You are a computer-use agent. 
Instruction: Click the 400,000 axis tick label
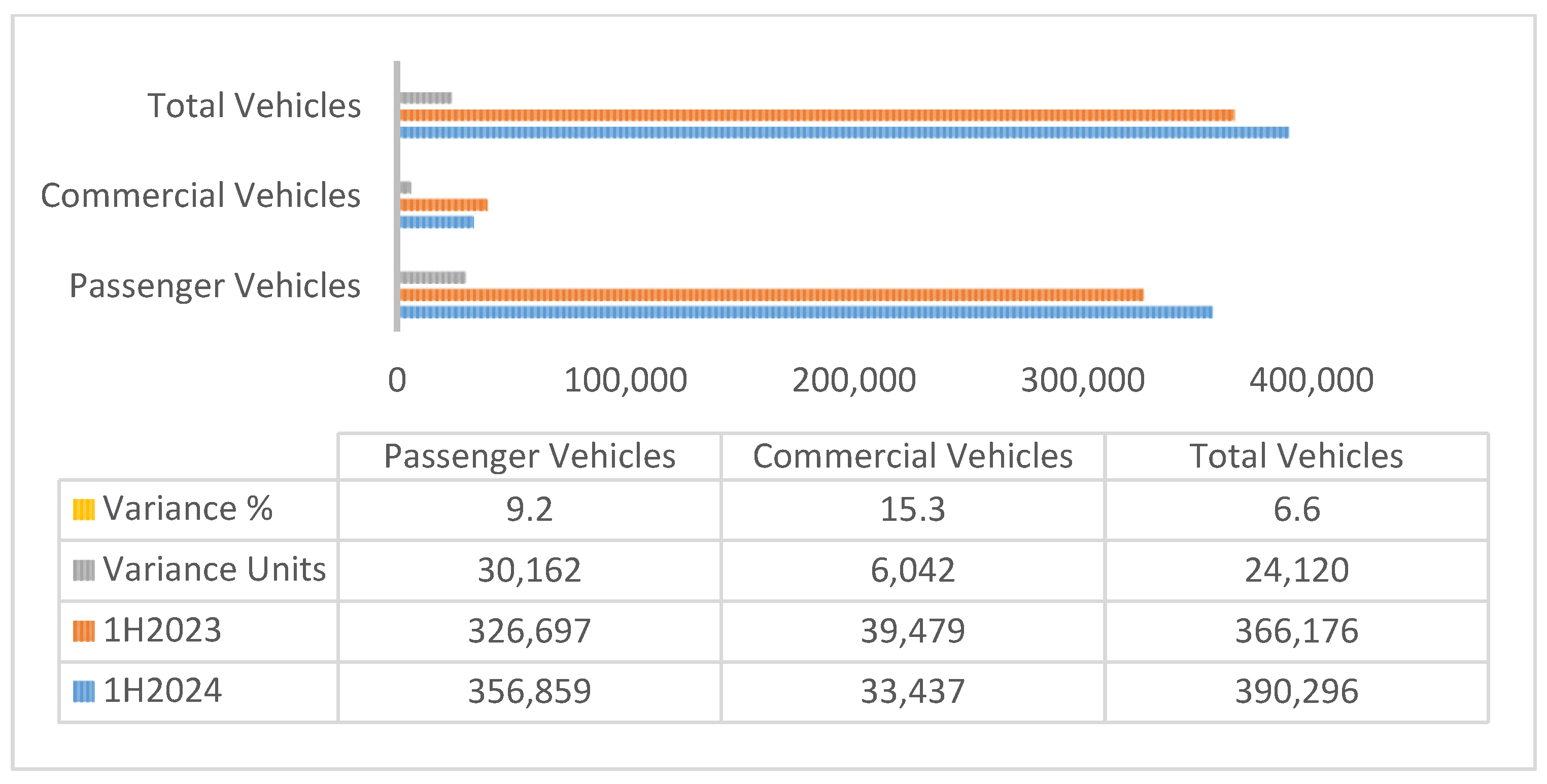(1312, 380)
